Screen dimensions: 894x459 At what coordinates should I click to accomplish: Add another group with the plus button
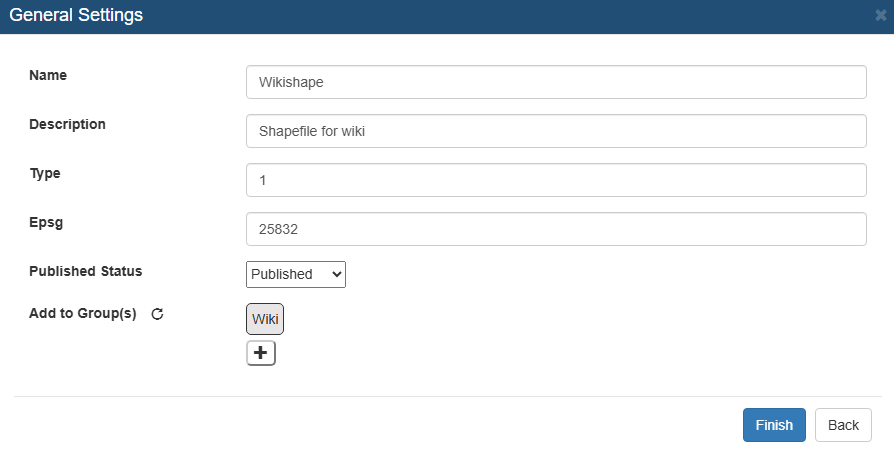pyautogui.click(x=261, y=353)
